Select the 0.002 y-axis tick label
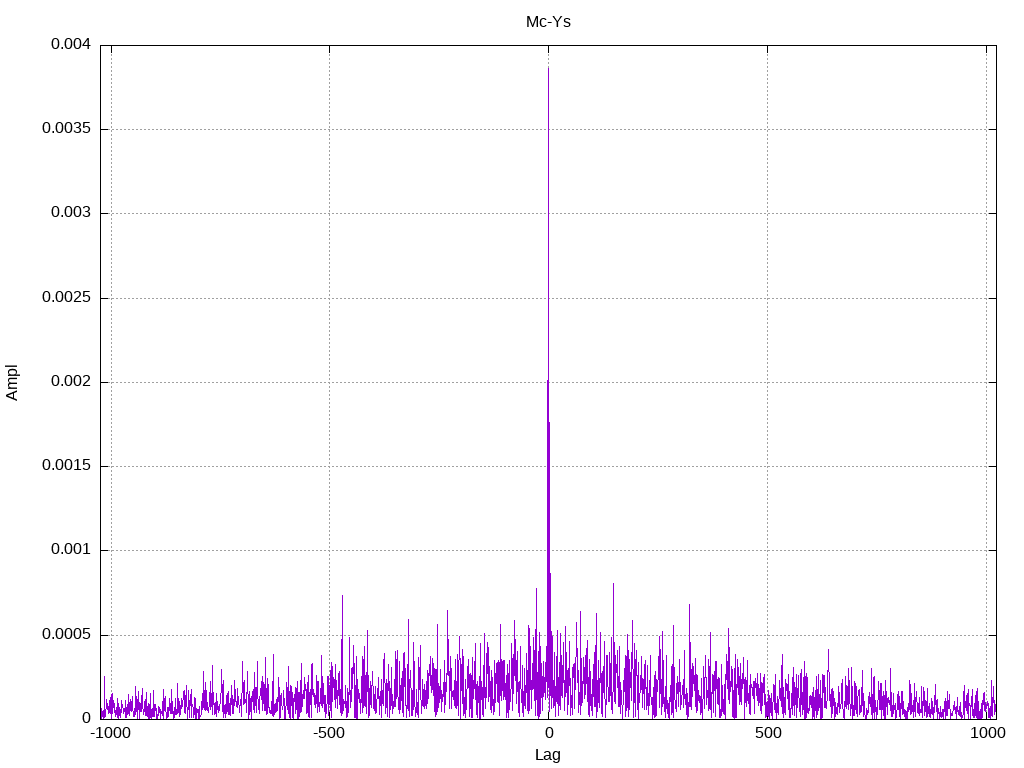Viewport: 1024px width, 768px height. click(x=71, y=382)
